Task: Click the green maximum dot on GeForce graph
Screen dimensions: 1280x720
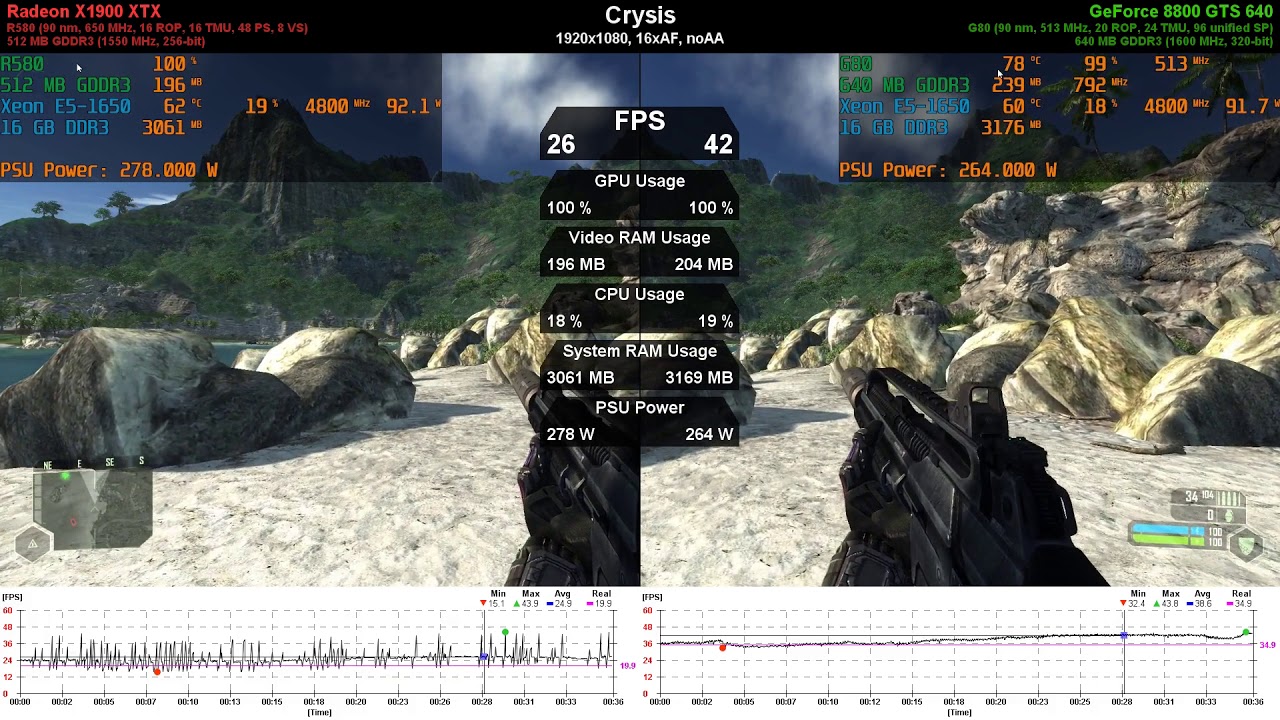Action: 1245,633
